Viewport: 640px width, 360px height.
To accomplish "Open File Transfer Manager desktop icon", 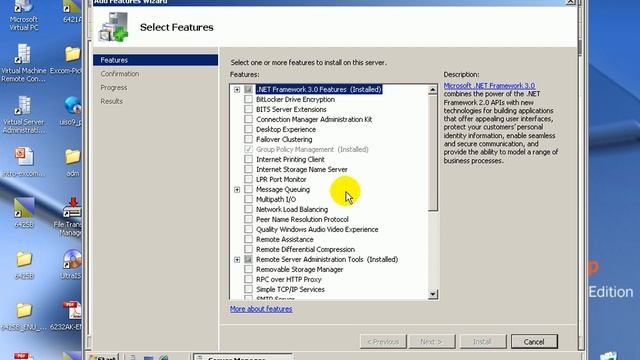I will 69,217.
